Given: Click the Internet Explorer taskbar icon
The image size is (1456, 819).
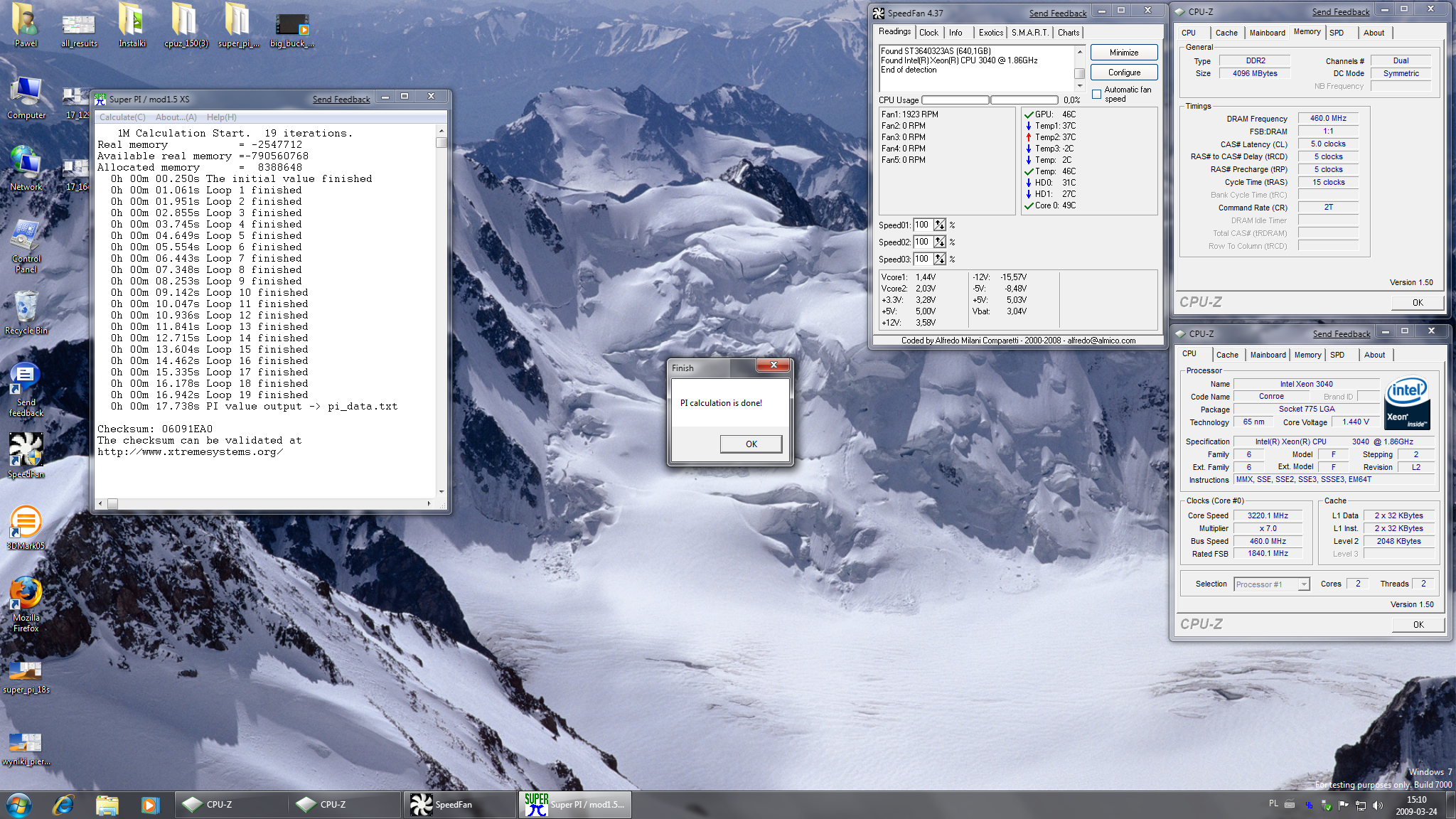Looking at the screenshot, I should (64, 805).
